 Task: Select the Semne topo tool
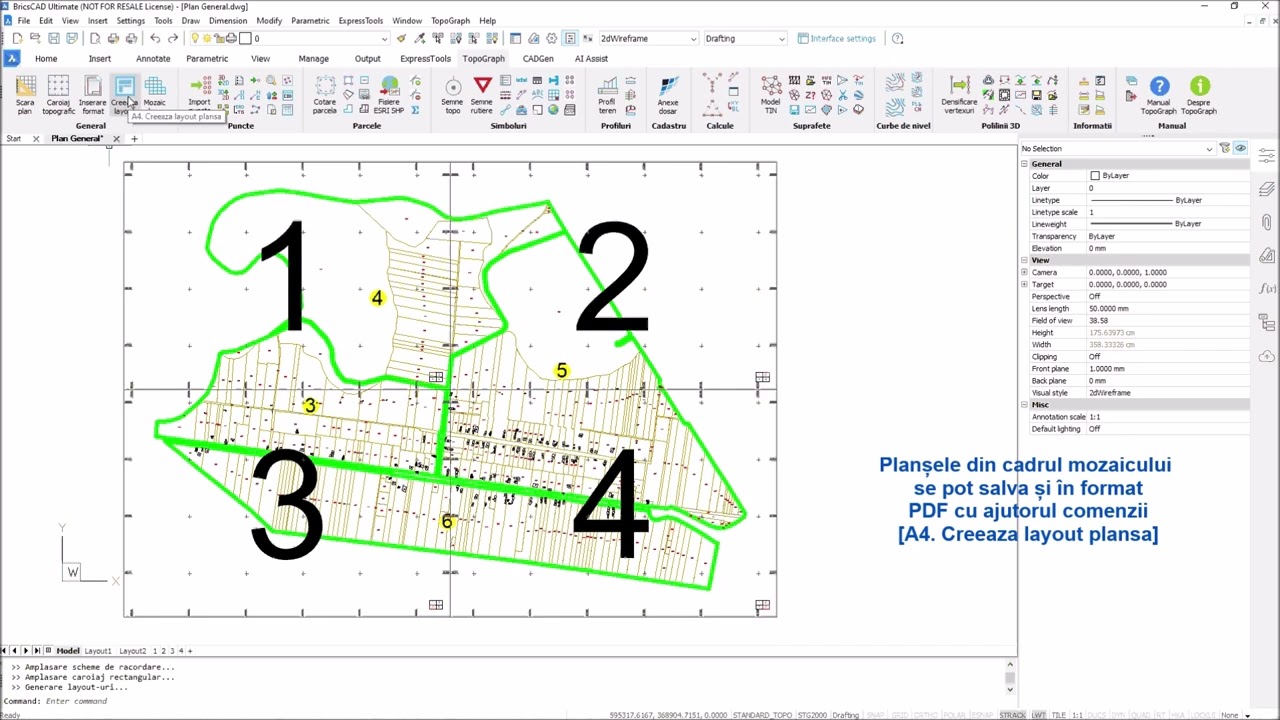point(453,95)
